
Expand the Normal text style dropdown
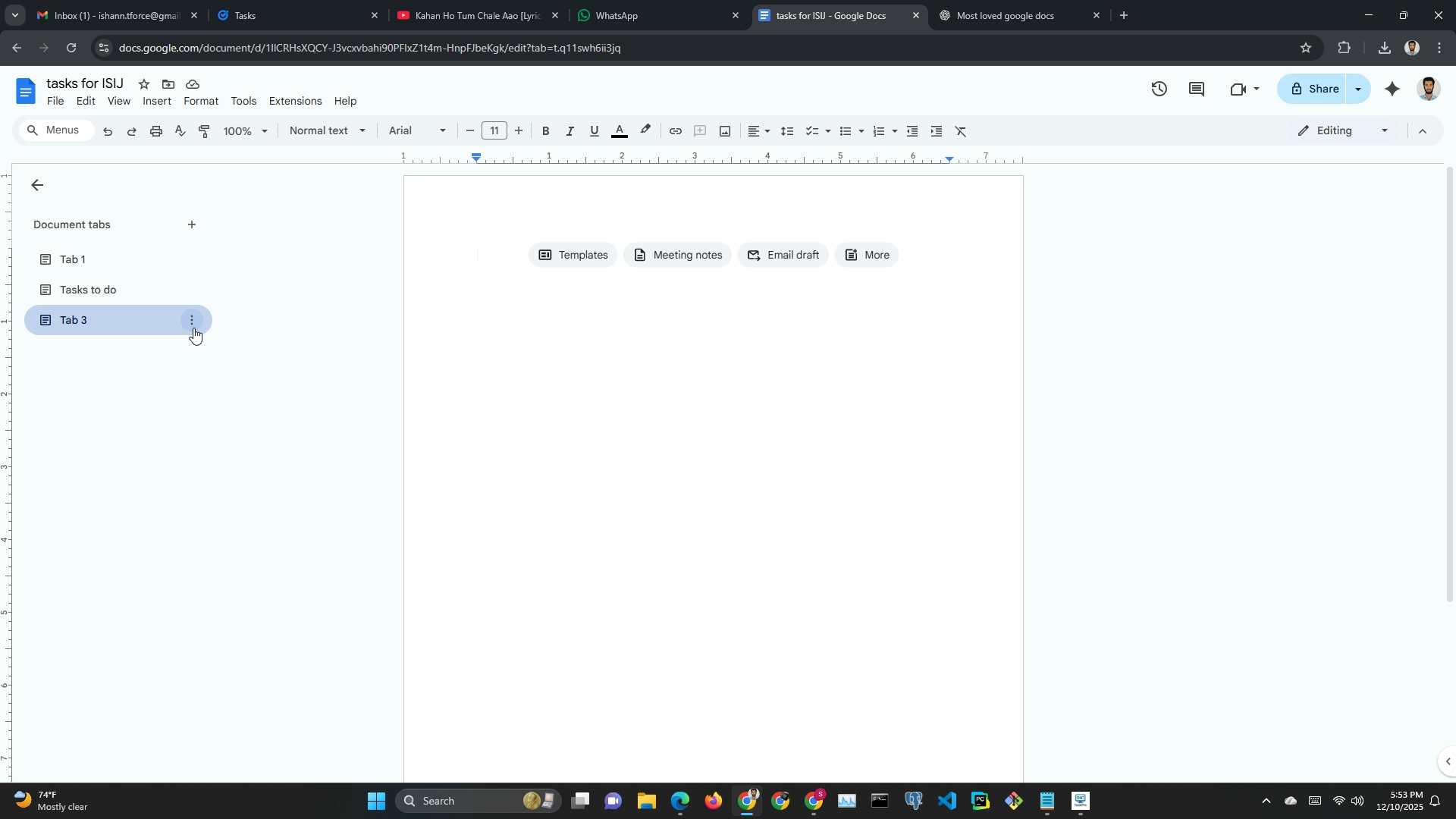[x=328, y=131]
